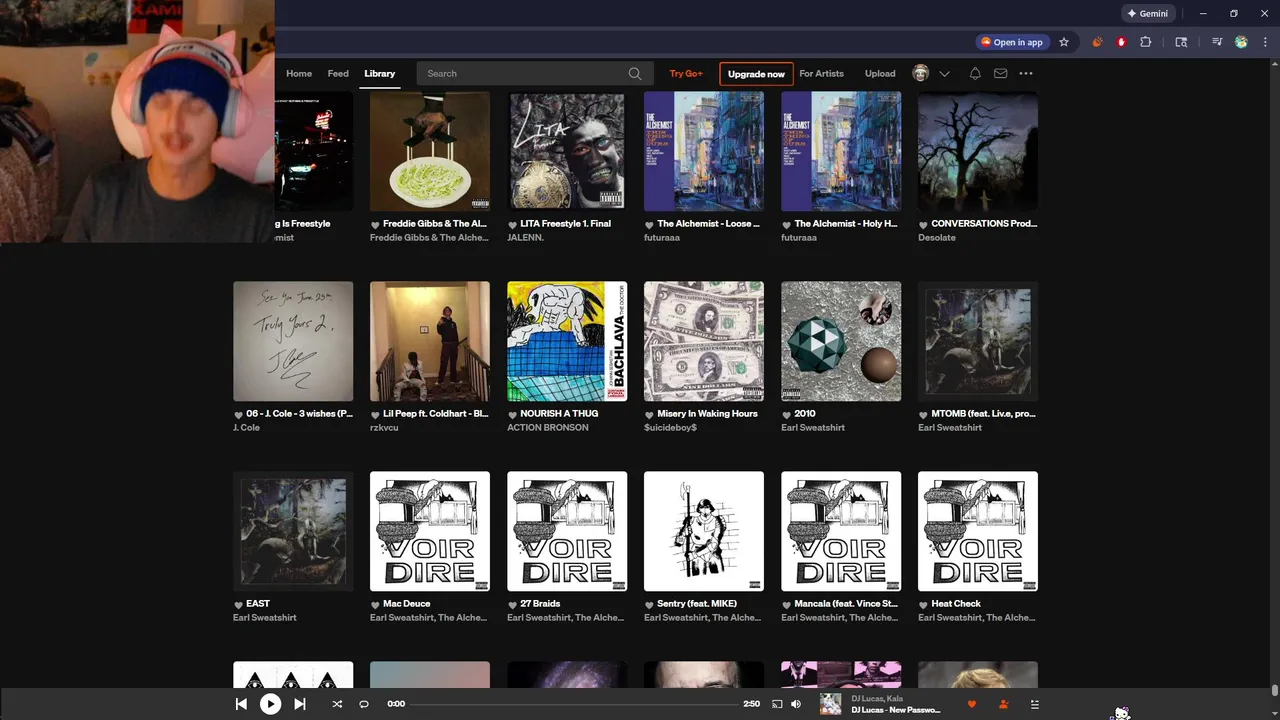This screenshot has width=1280, height=720.
Task: Go to the Home tab
Action: click(299, 73)
